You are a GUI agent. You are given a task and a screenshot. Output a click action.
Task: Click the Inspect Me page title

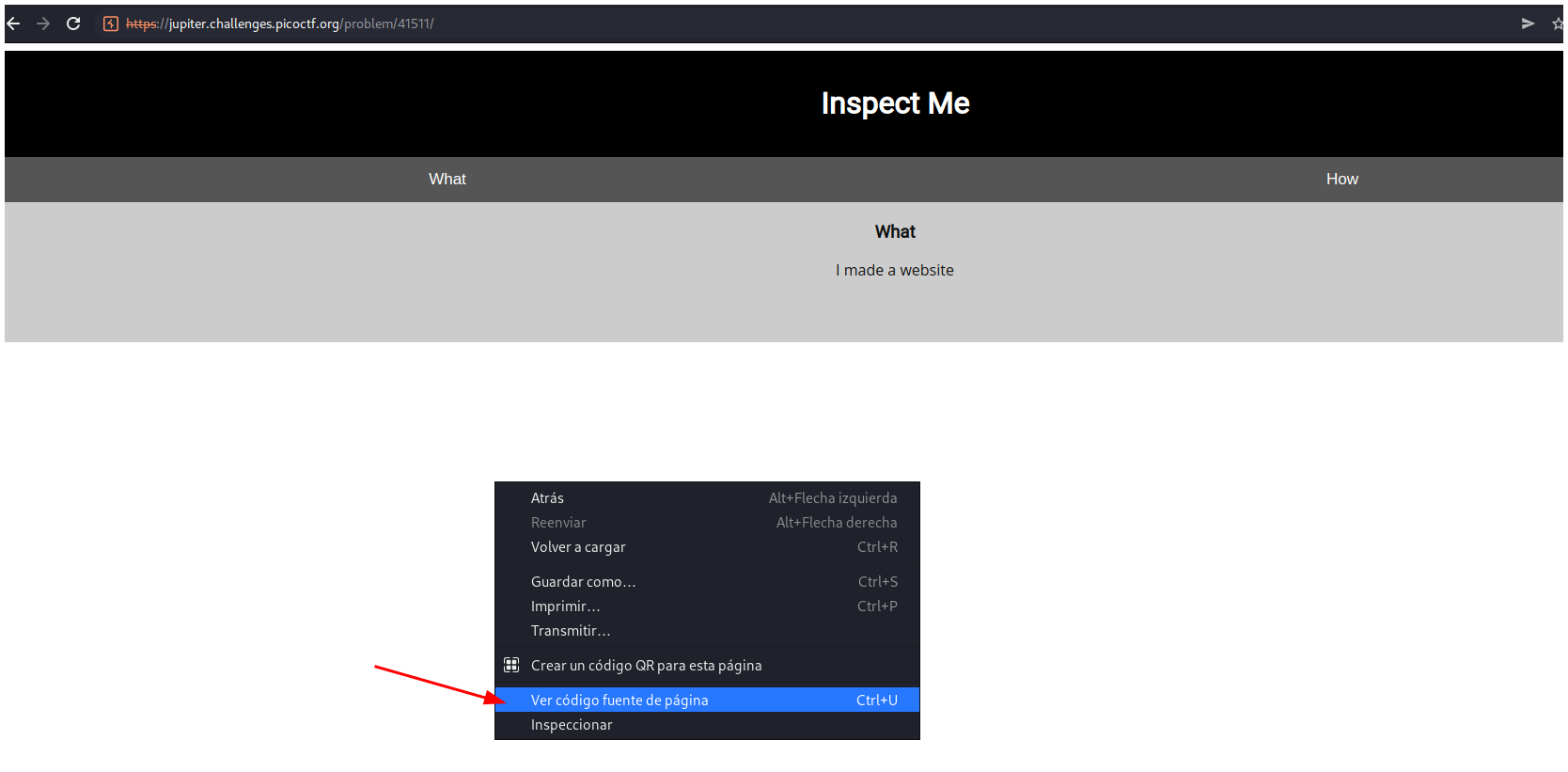pyautogui.click(x=895, y=103)
